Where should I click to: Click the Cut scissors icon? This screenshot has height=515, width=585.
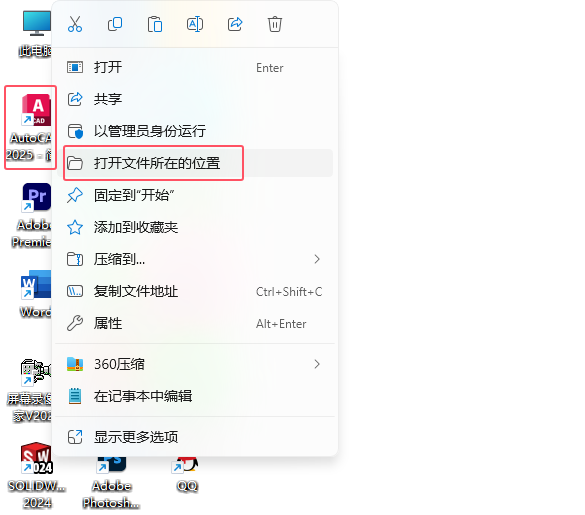(x=75, y=24)
